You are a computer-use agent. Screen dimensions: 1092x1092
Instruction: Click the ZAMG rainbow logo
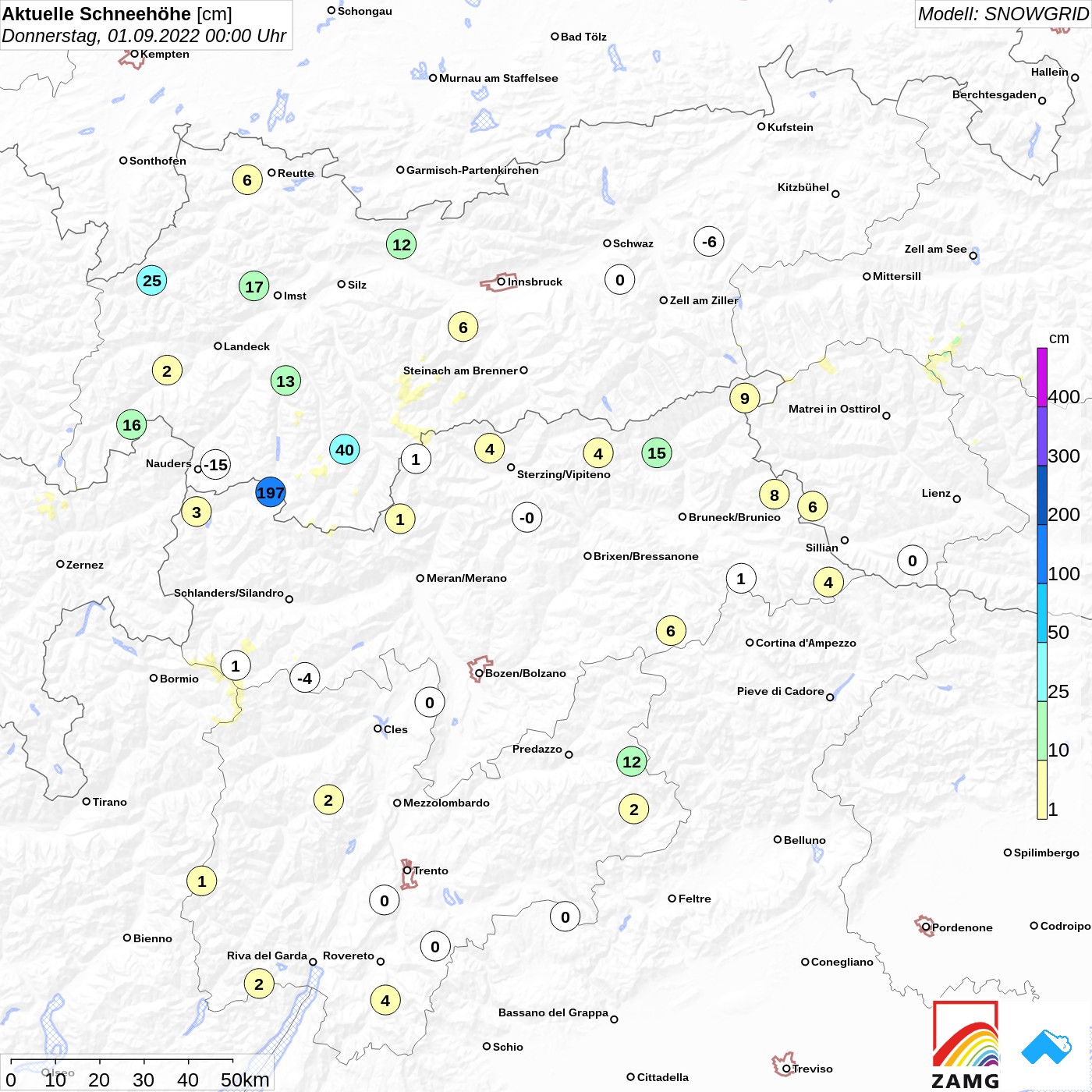point(966,1045)
